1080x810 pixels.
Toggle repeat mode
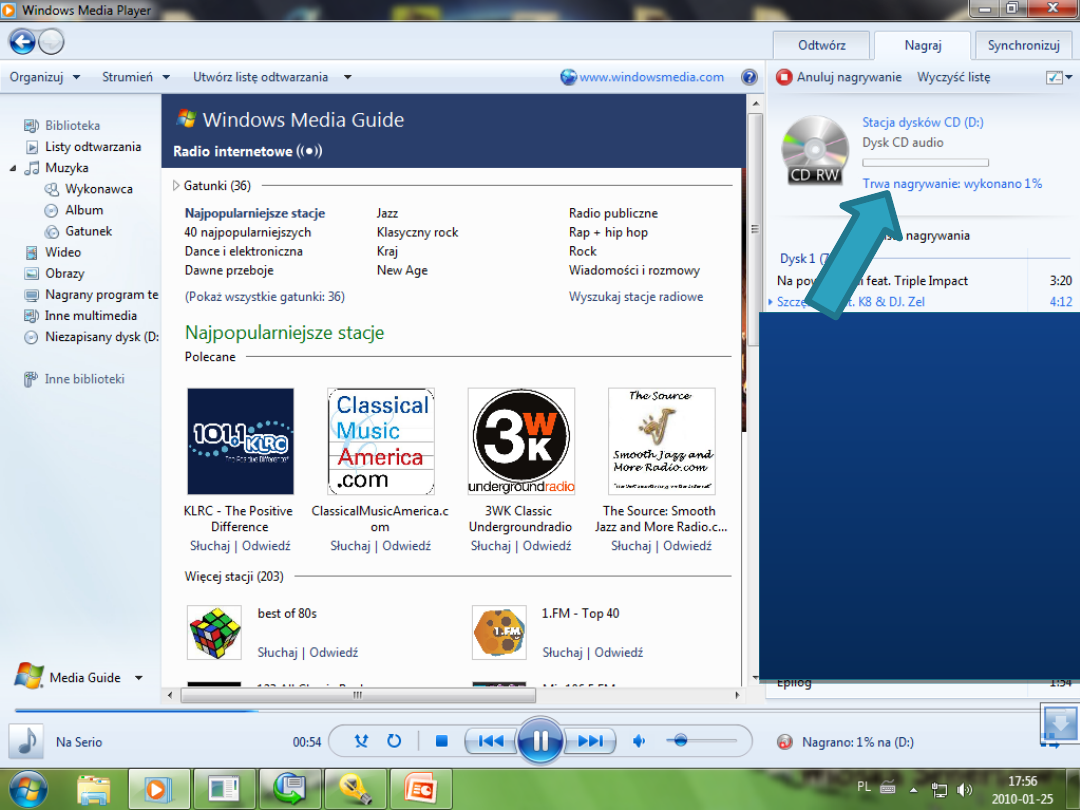coord(394,741)
